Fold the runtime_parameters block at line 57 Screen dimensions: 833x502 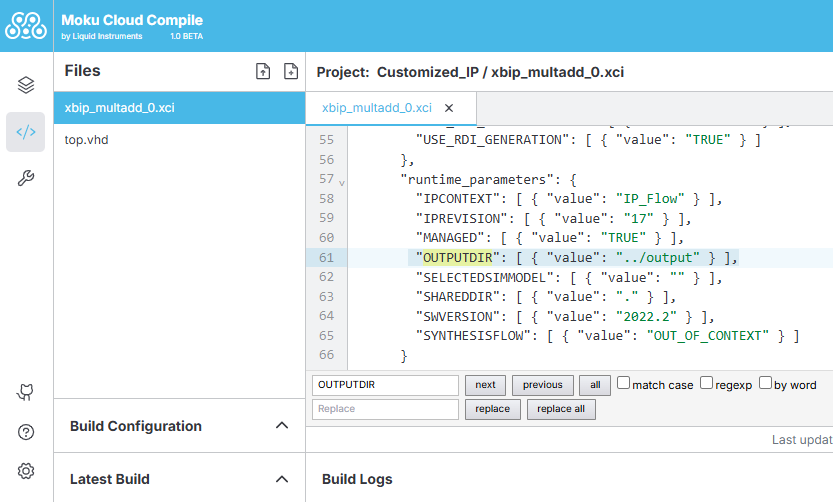(x=342, y=183)
